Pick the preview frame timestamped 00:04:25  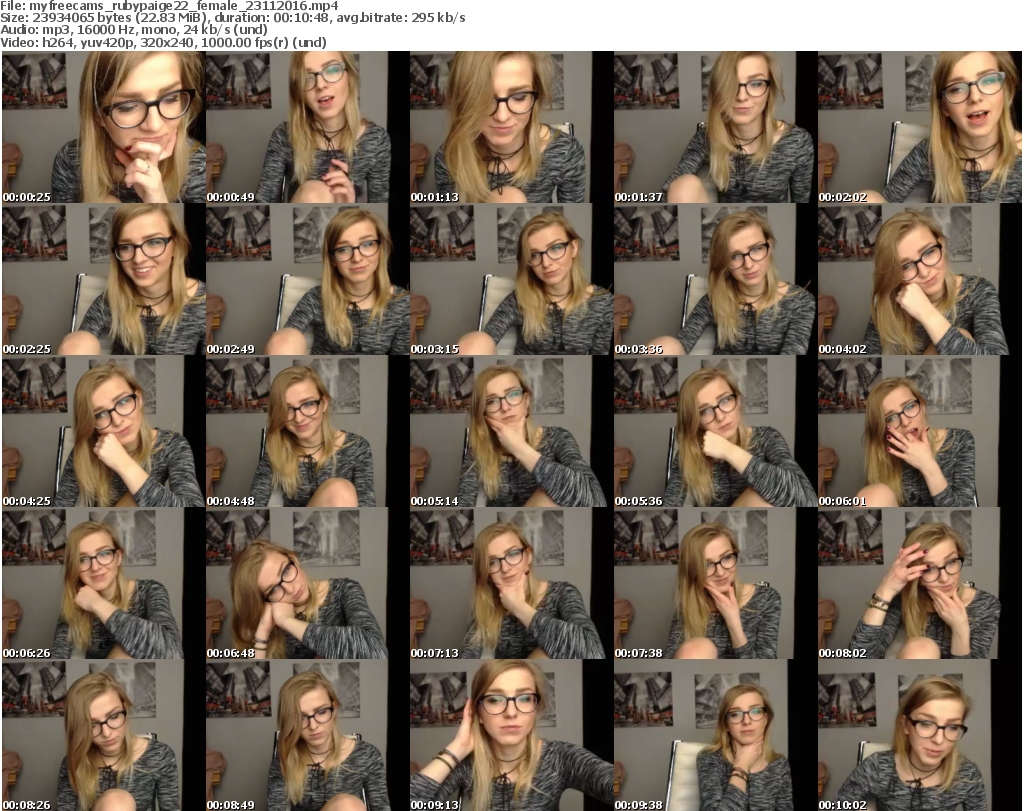tap(104, 432)
